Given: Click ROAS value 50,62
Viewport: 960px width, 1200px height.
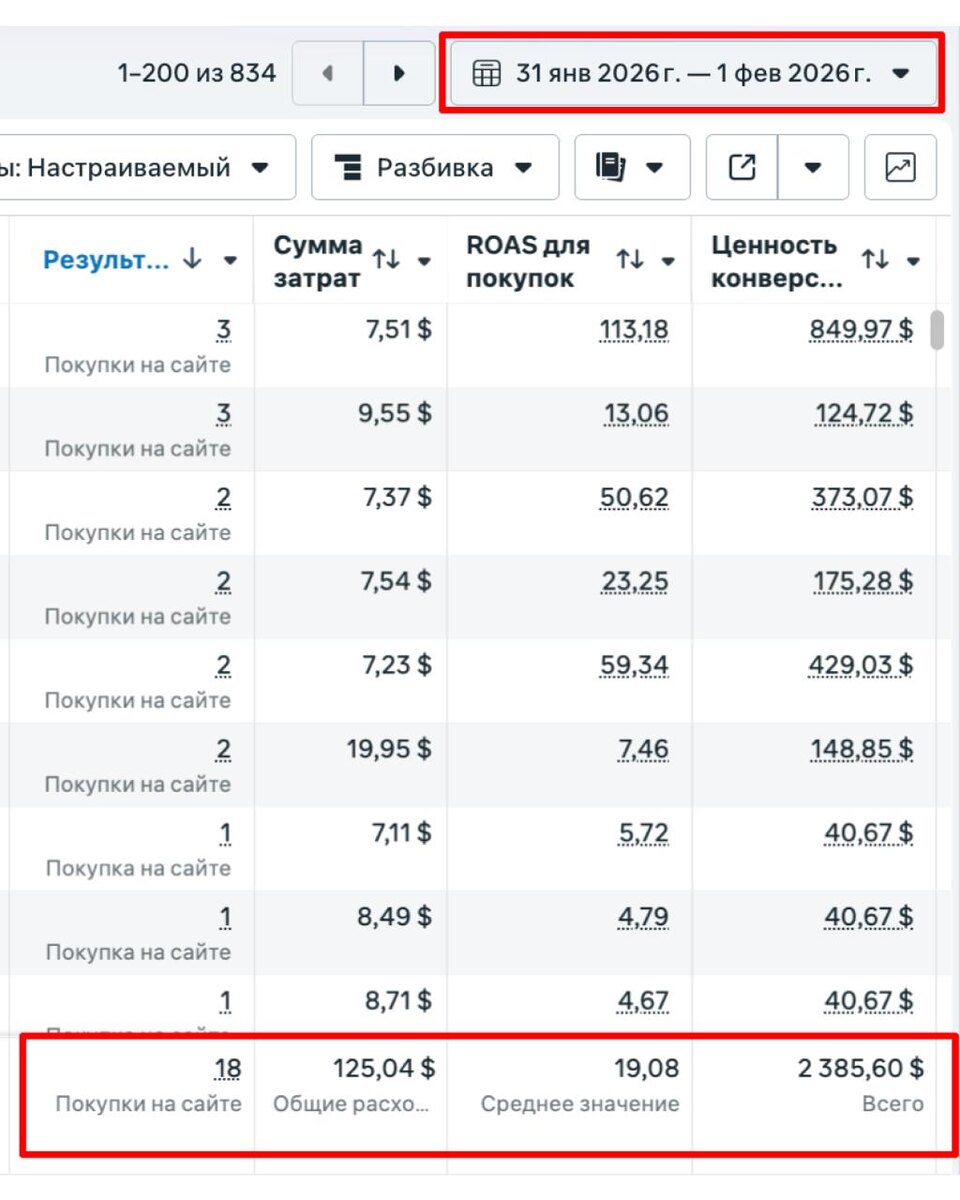Looking at the screenshot, I should click(635, 498).
